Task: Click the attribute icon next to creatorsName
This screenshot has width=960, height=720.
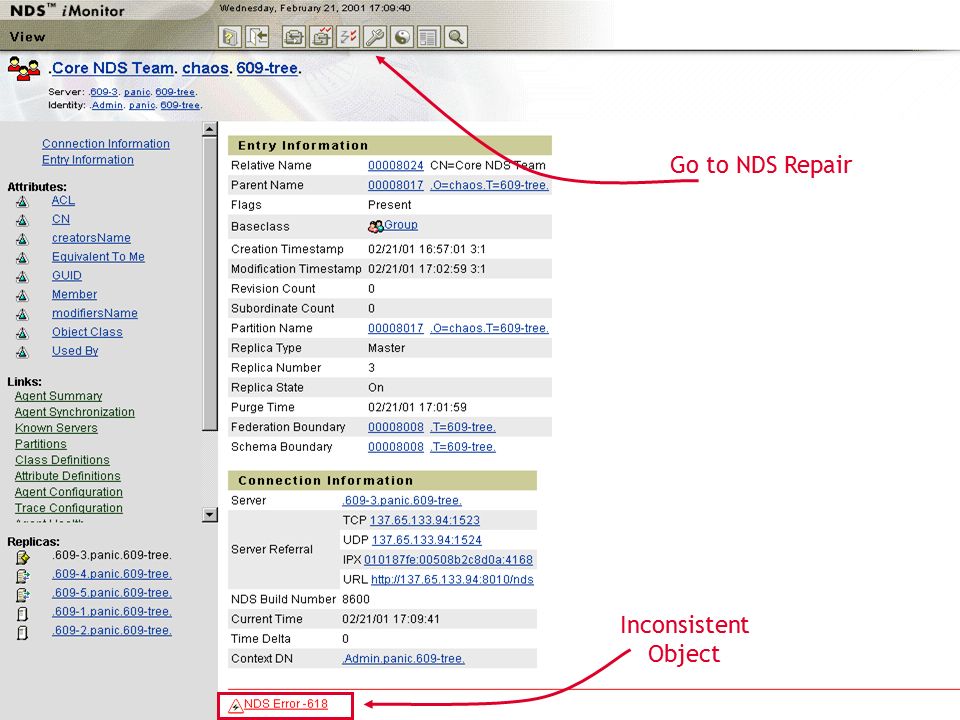Action: pos(22,239)
